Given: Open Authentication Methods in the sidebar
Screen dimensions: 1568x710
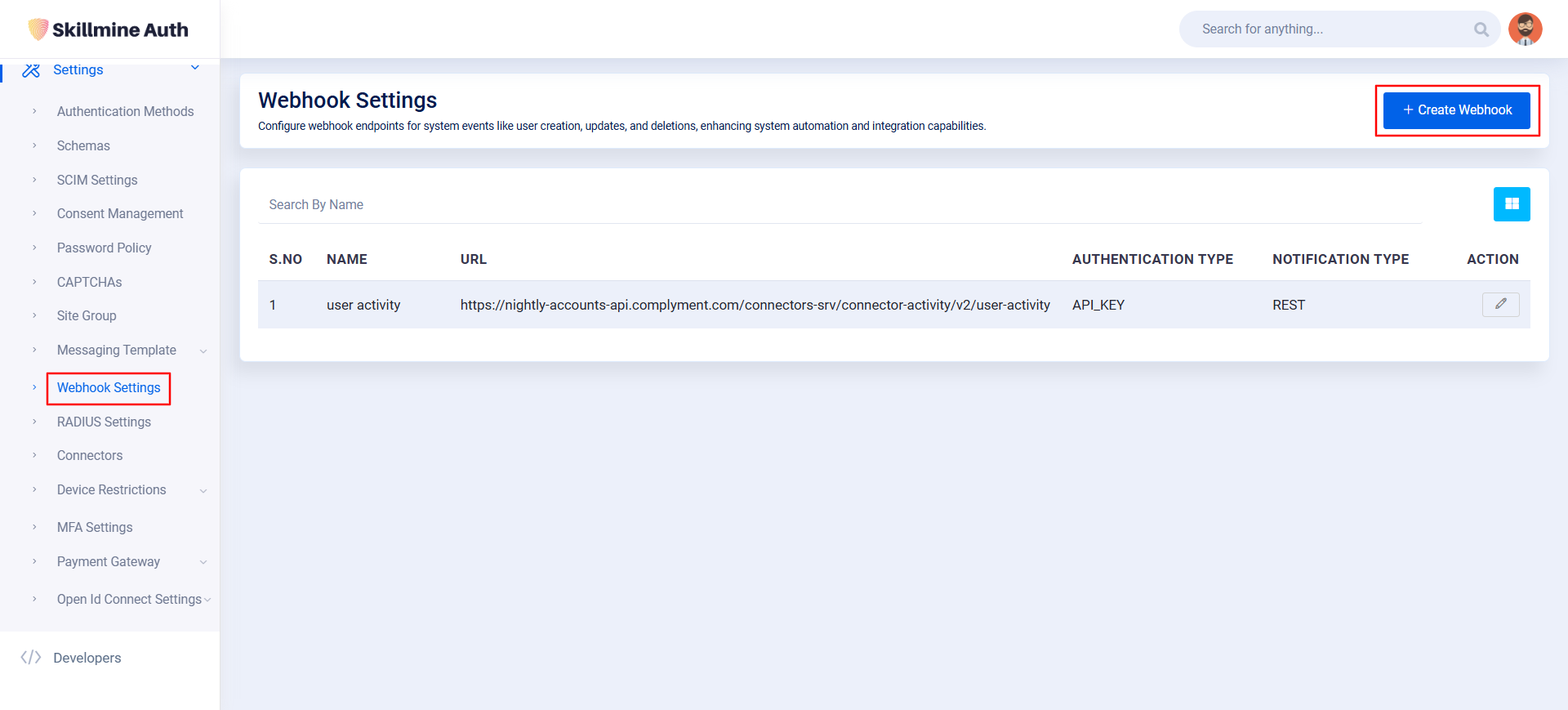Looking at the screenshot, I should click(x=125, y=111).
